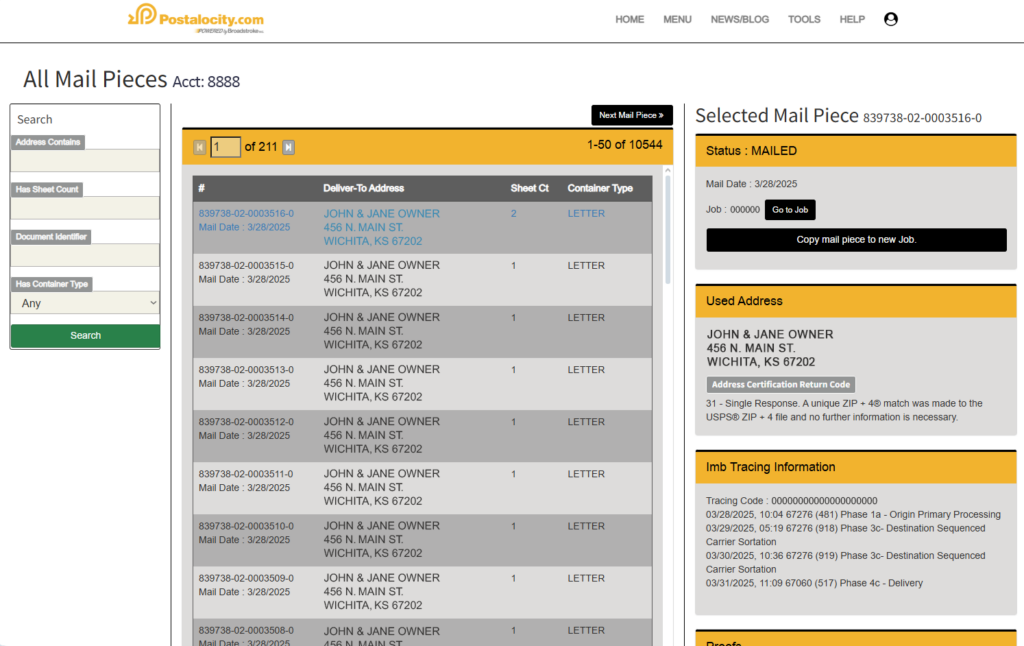Select mail piece row 839738-02-0003508-0
This screenshot has height=646, width=1024.
tap(422, 633)
